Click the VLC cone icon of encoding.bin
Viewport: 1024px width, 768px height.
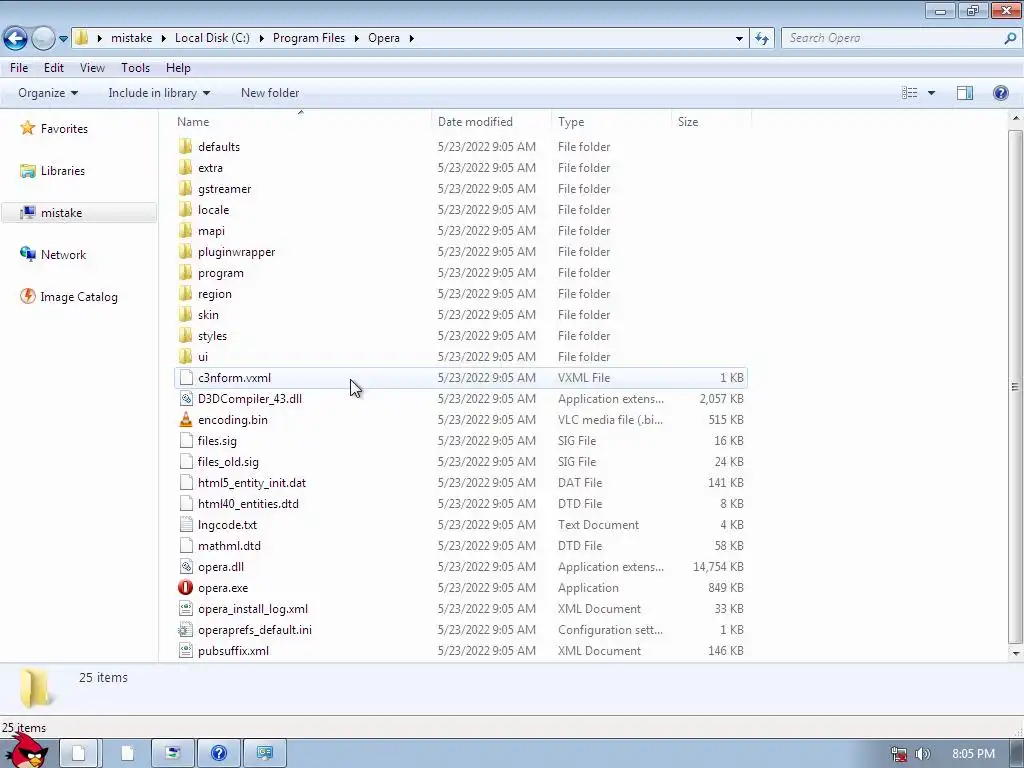point(185,419)
